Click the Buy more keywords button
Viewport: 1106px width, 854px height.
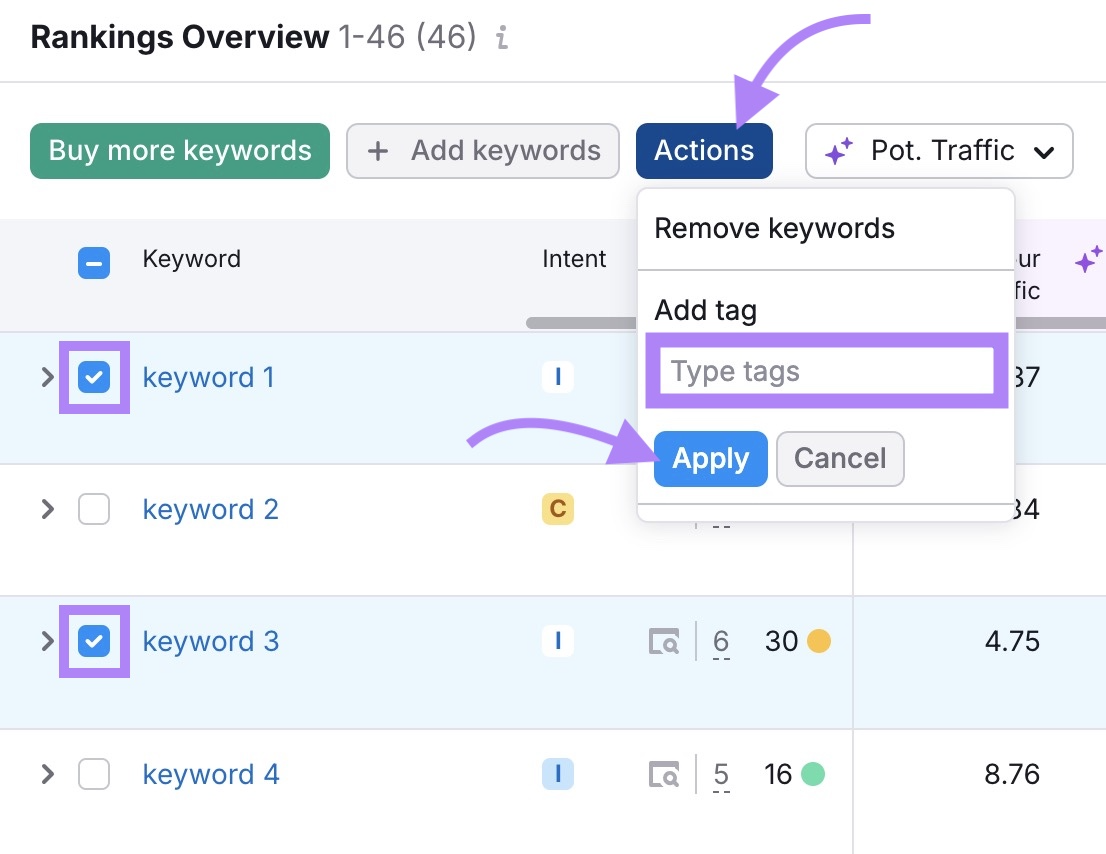[179, 151]
